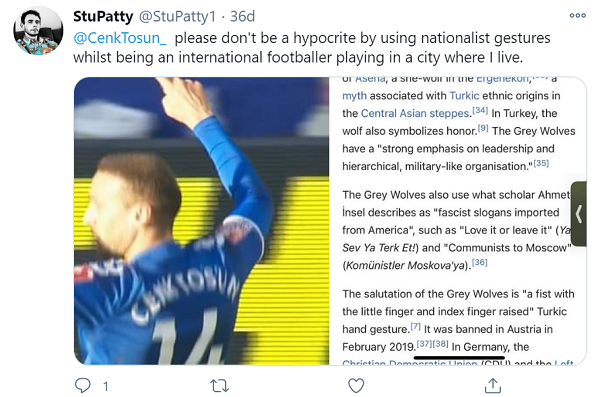This screenshot has height=397, width=600.
Task: Expand side panel using left chevron tab
Action: 579,214
